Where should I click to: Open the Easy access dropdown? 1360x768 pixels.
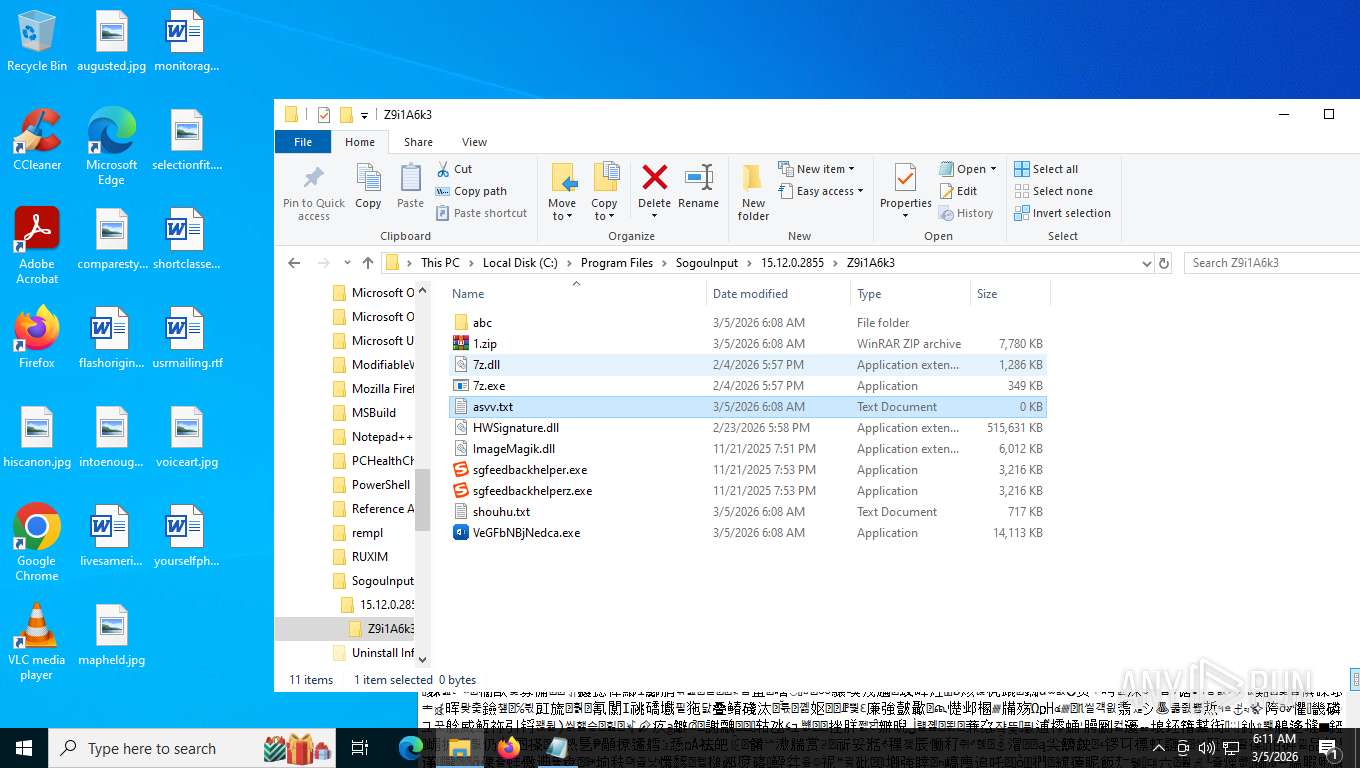tap(820, 191)
